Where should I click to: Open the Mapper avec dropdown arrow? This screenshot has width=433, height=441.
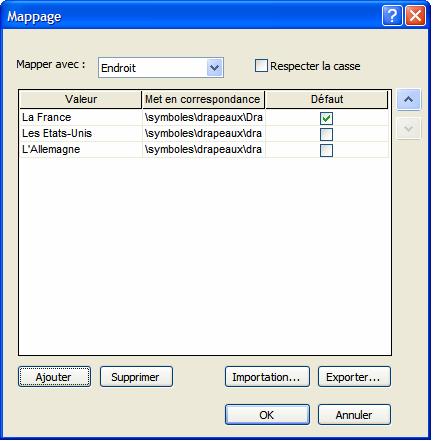[x=214, y=68]
